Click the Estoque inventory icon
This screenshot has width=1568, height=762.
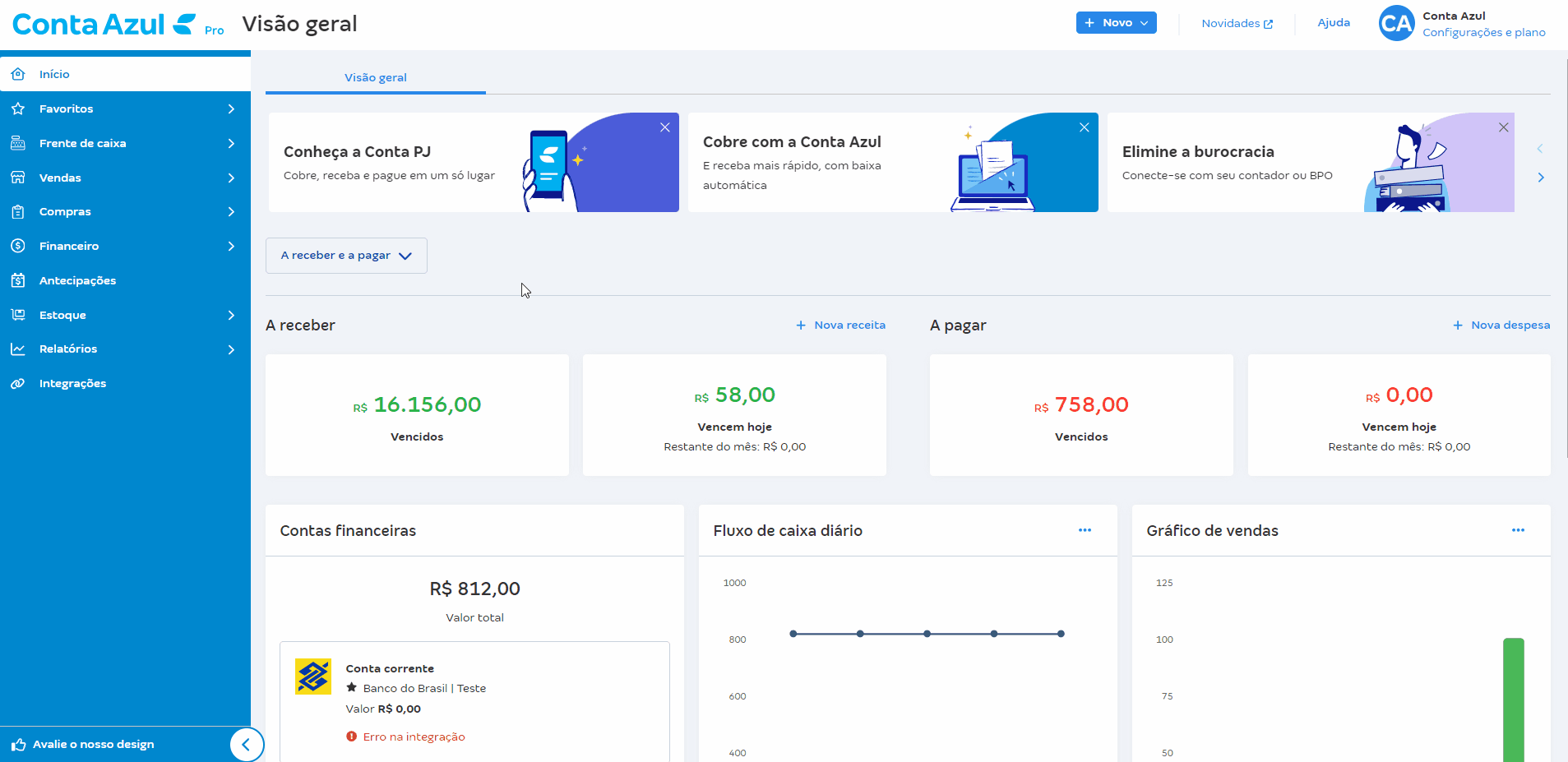click(18, 315)
